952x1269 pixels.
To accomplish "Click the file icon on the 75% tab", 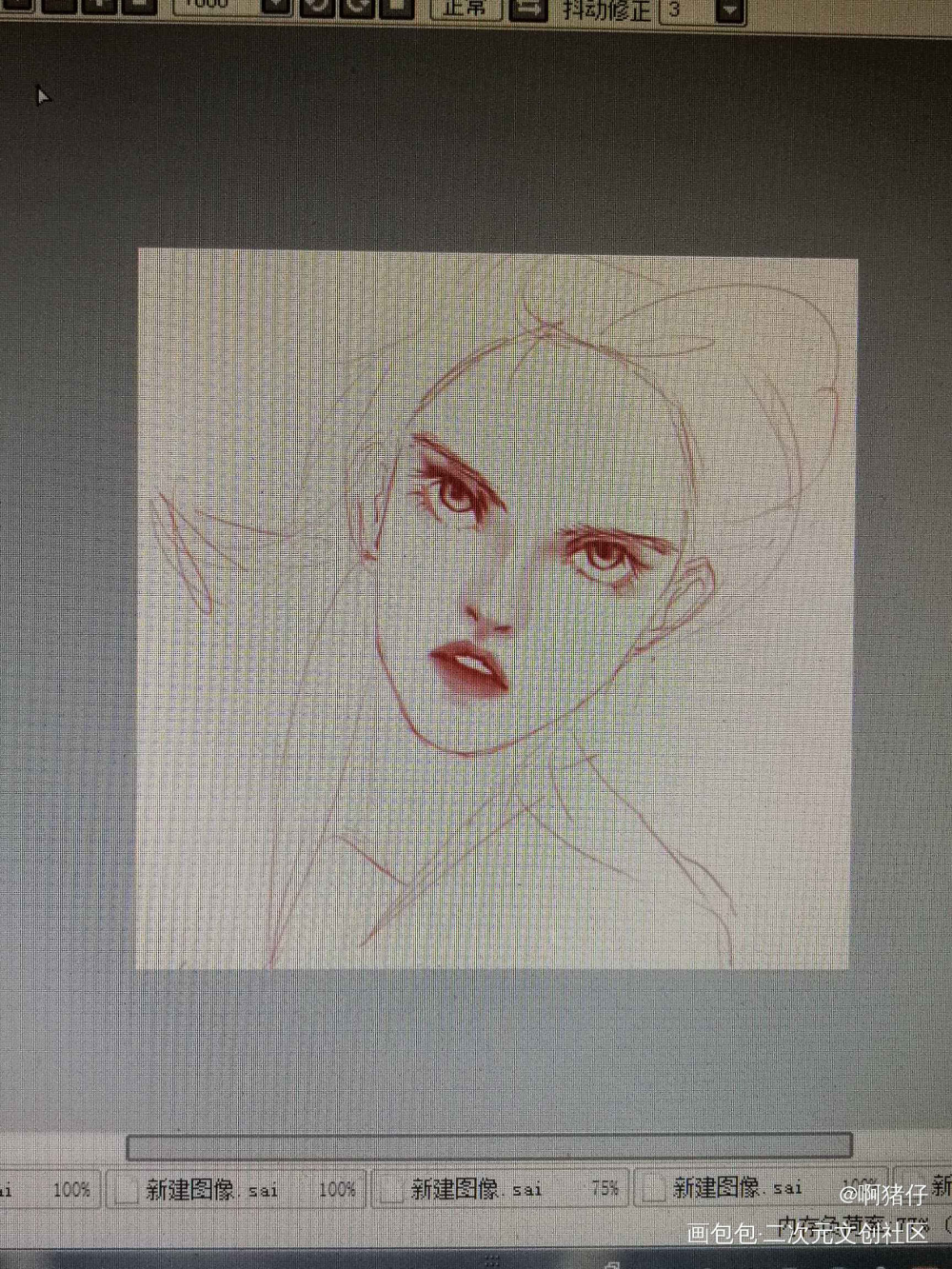I will click(x=391, y=1190).
